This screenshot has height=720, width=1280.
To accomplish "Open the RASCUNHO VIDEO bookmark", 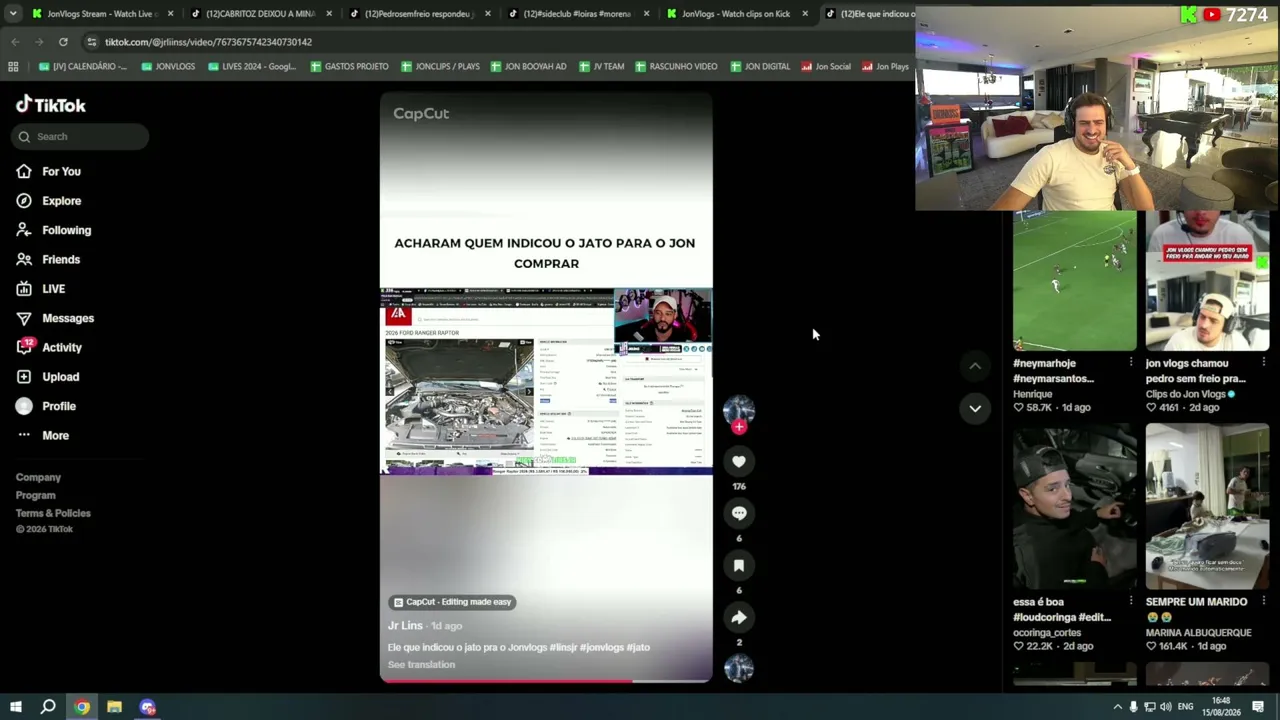I will (675, 67).
